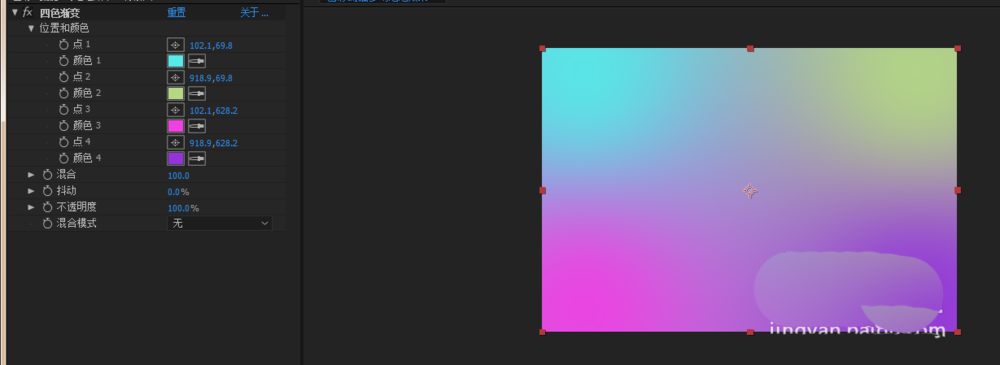Open the purple 颜色 4 swatch
This screenshot has width=1000, height=365.
pyautogui.click(x=175, y=158)
